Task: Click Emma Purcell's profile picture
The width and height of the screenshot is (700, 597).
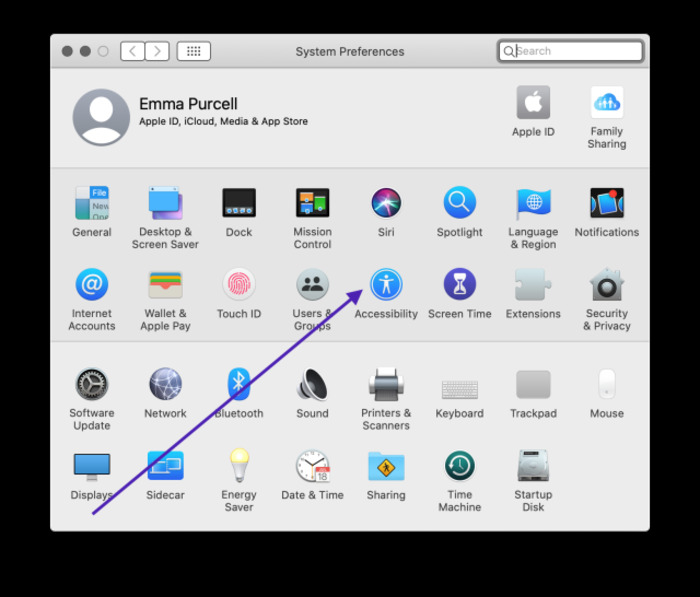Action: click(101, 117)
